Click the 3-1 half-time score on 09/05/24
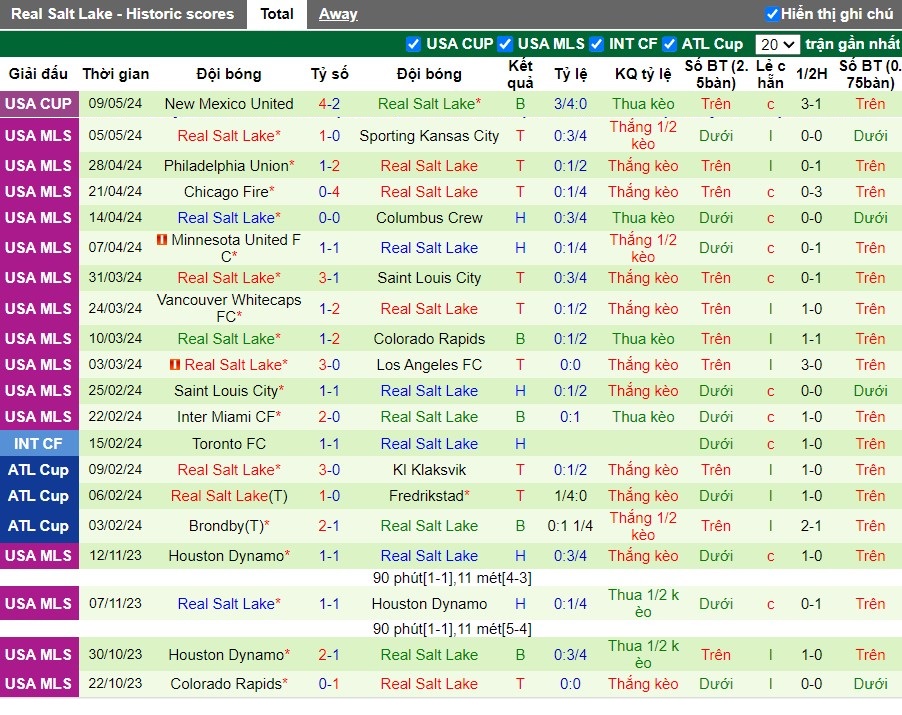The image size is (902, 715). pos(812,104)
